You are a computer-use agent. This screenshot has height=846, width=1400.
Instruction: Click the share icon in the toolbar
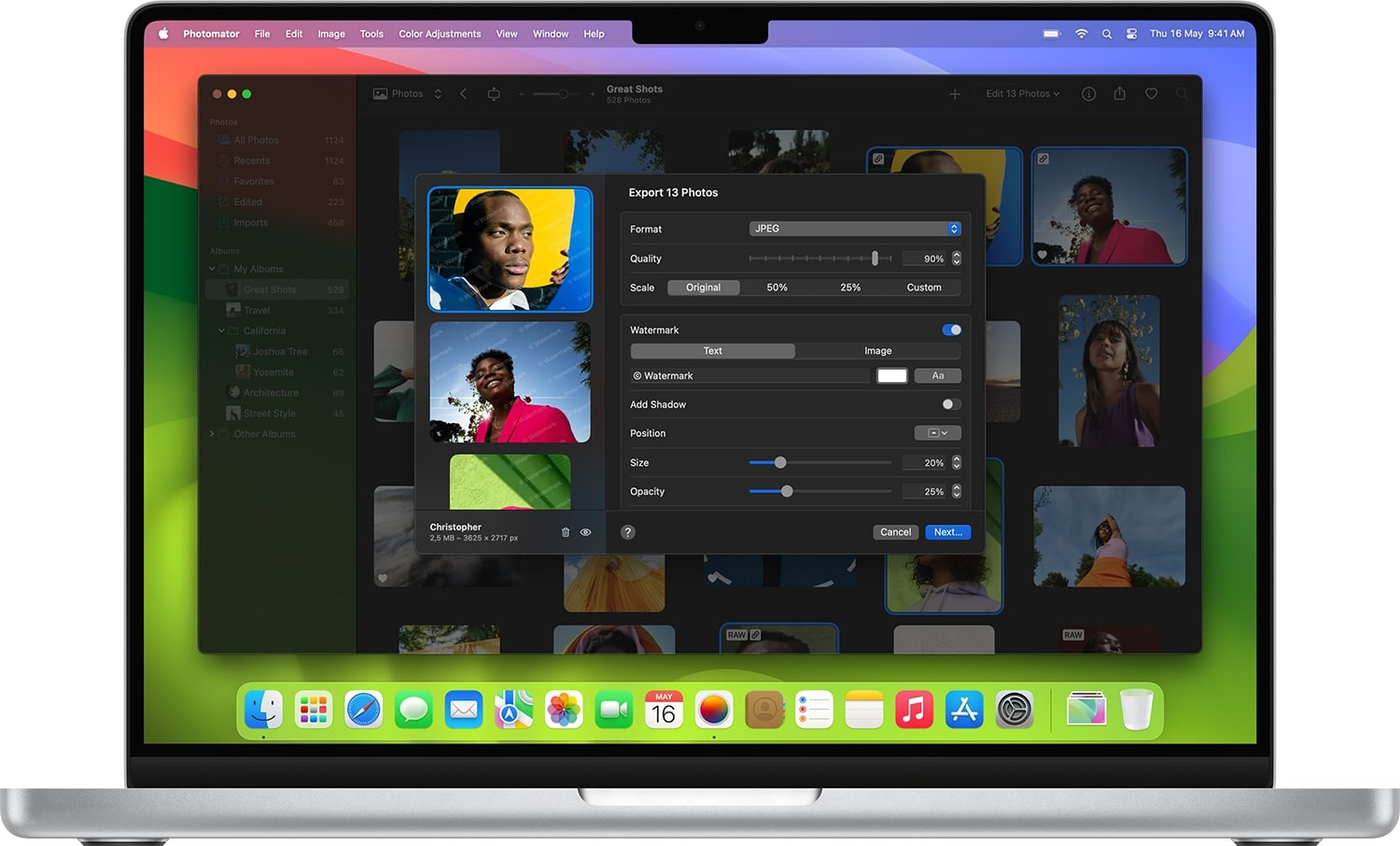1119,94
